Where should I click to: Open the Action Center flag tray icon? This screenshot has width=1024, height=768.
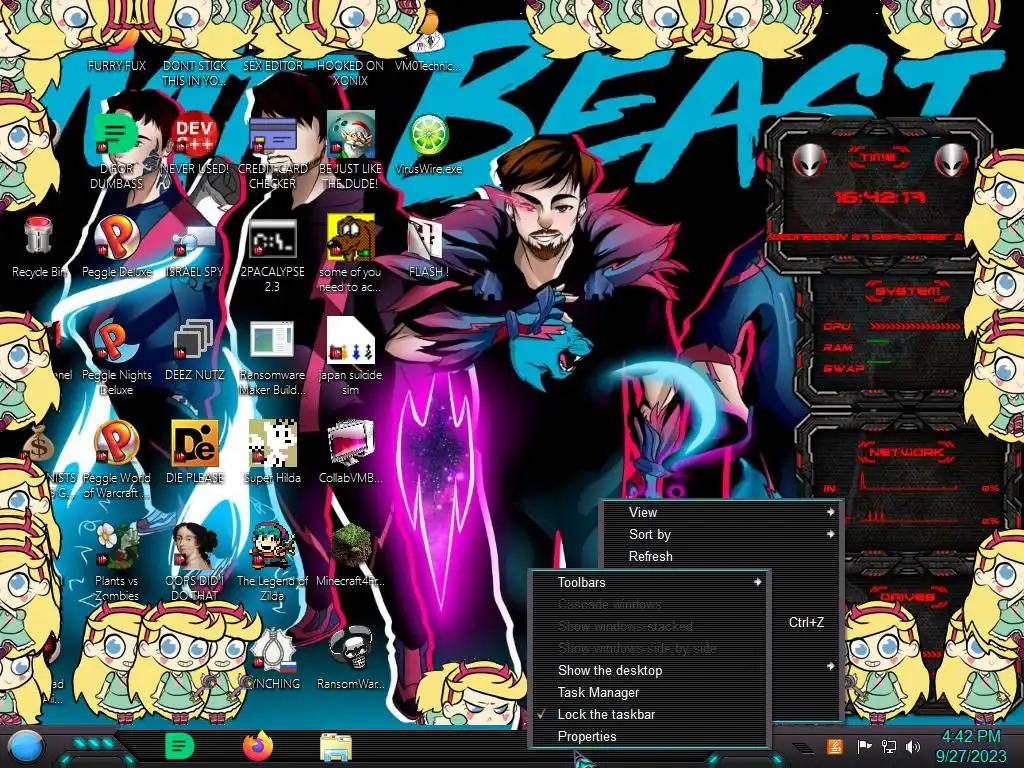864,746
